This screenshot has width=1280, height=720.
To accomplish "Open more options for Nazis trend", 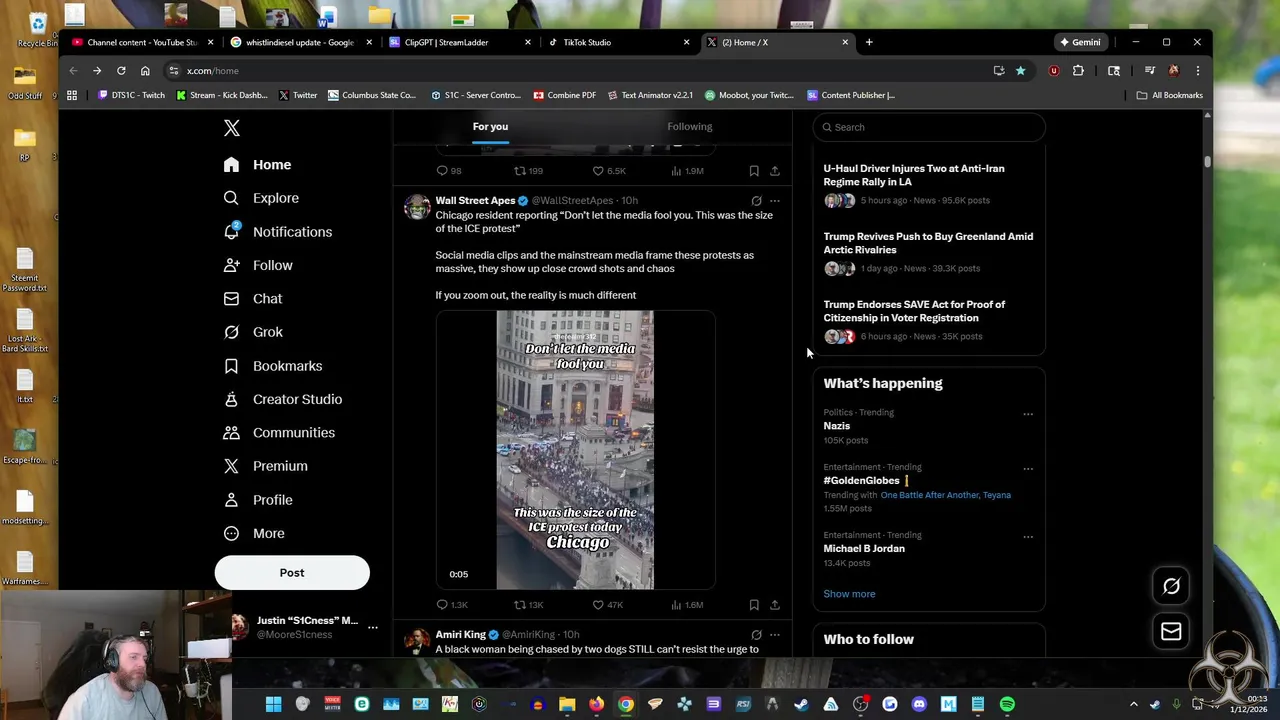I will coord(1028,414).
